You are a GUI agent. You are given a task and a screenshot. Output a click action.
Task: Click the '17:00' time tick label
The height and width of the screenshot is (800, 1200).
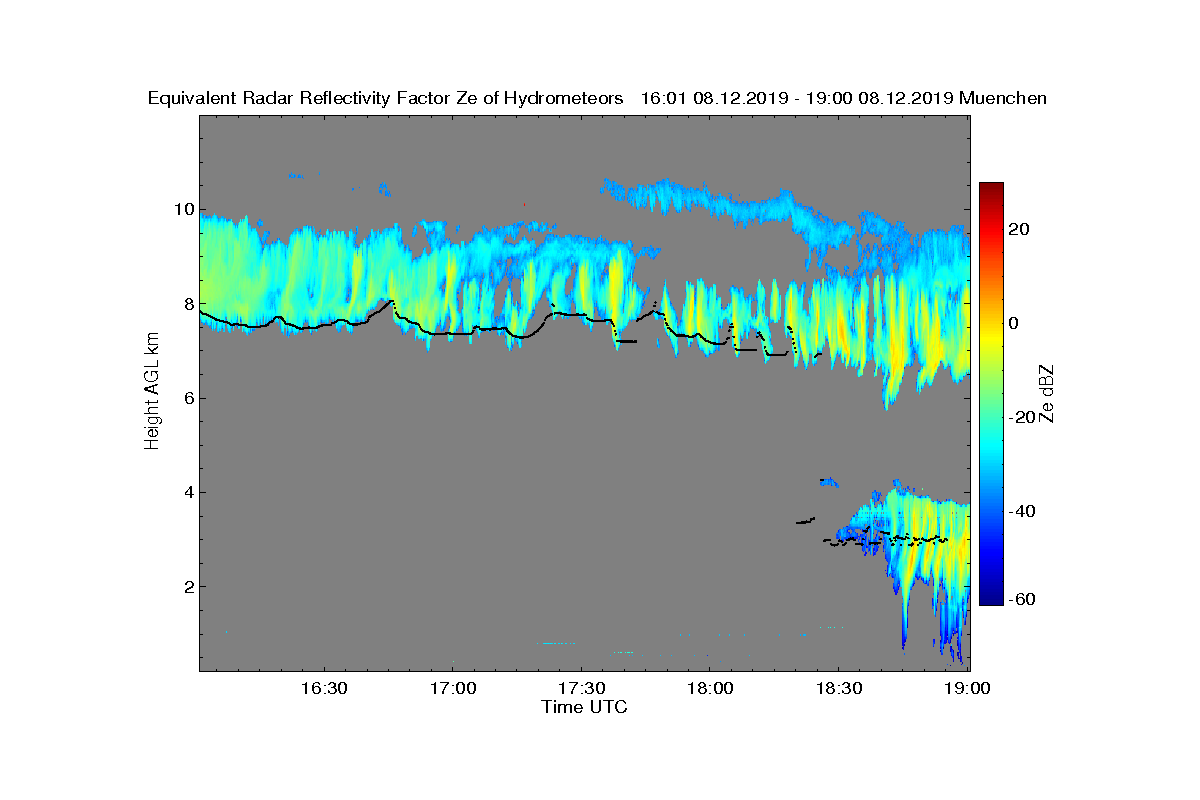[452, 689]
